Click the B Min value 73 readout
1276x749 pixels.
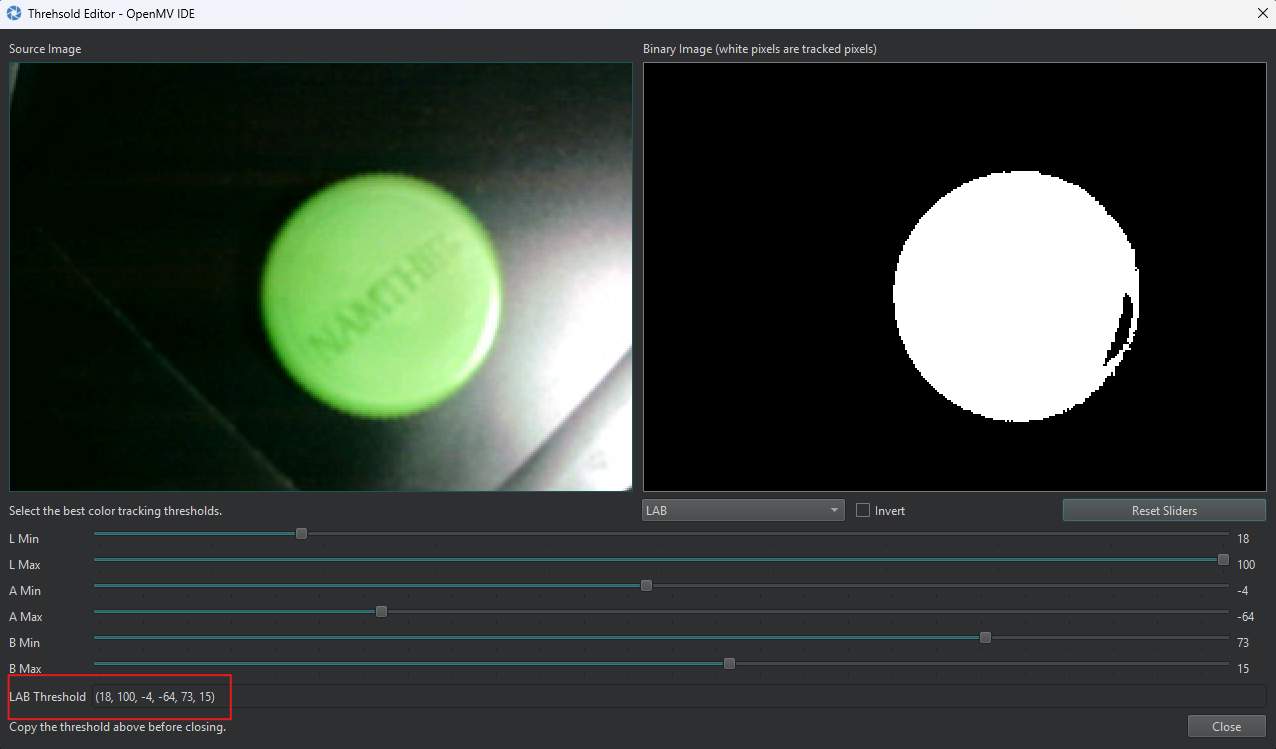pos(1243,643)
